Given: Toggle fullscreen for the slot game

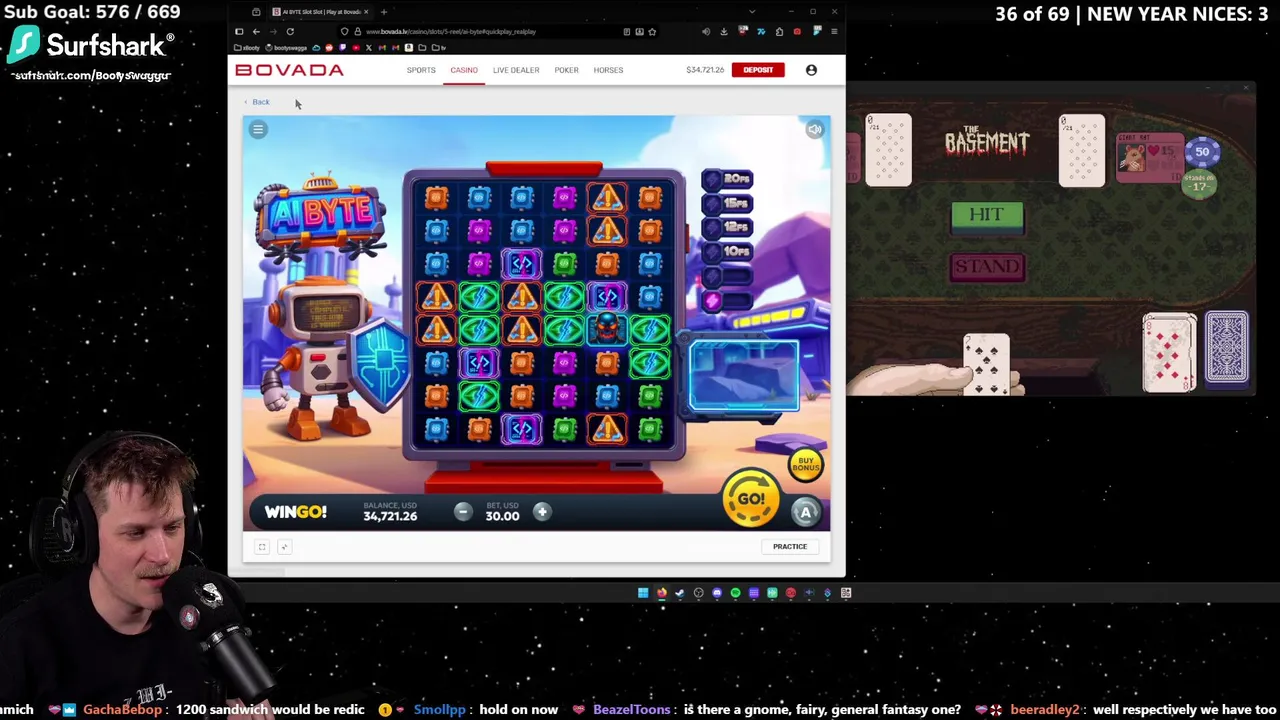Looking at the screenshot, I should coord(262,547).
